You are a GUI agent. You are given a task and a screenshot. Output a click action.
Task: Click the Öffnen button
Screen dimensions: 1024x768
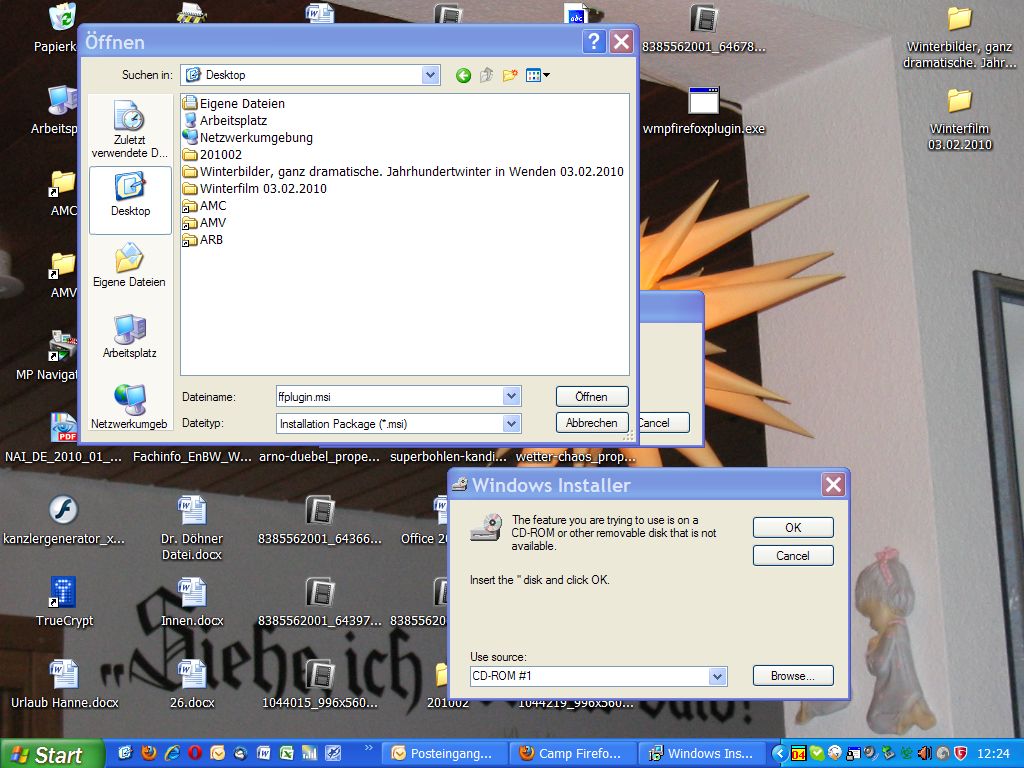(x=592, y=396)
